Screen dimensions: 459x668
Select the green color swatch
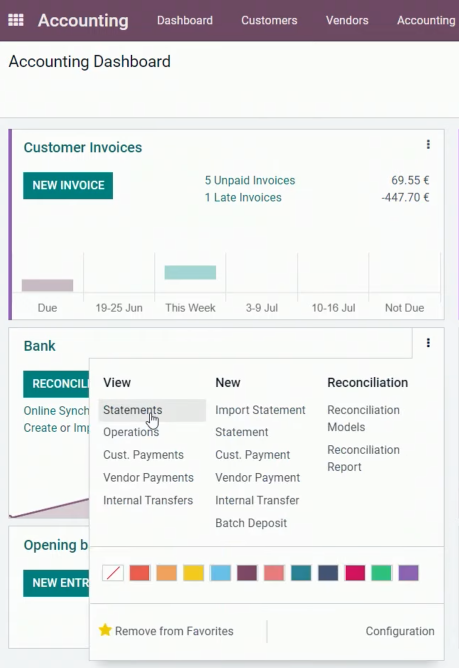(x=381, y=573)
